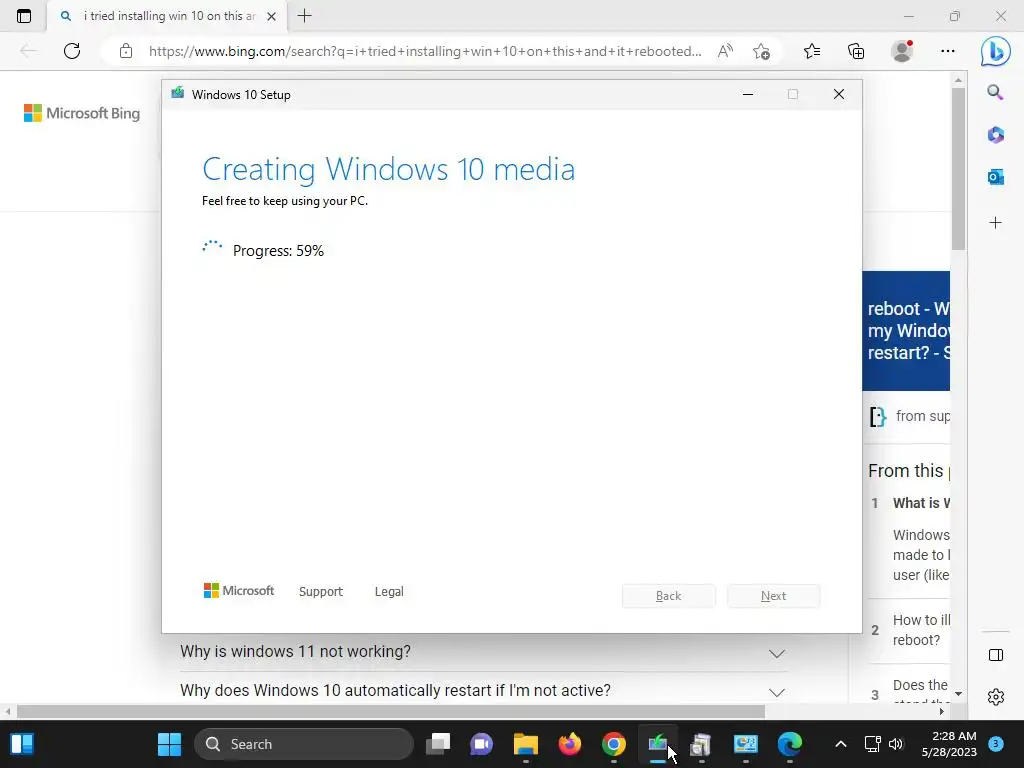Click Legal link in Windows 10 Setup
This screenshot has width=1024, height=768.
(389, 592)
